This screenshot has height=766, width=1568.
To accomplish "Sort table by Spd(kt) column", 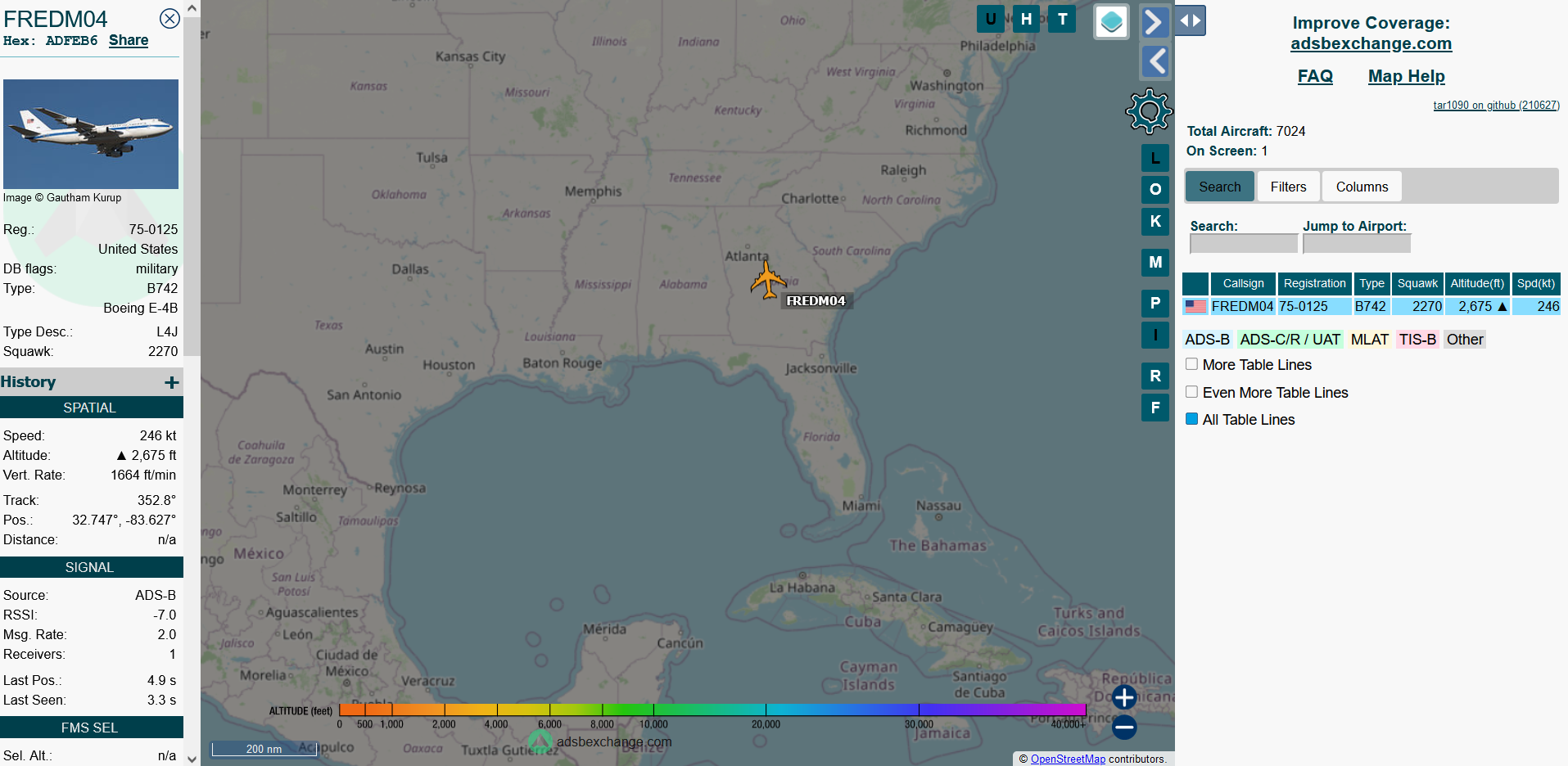I will pyautogui.click(x=1536, y=283).
